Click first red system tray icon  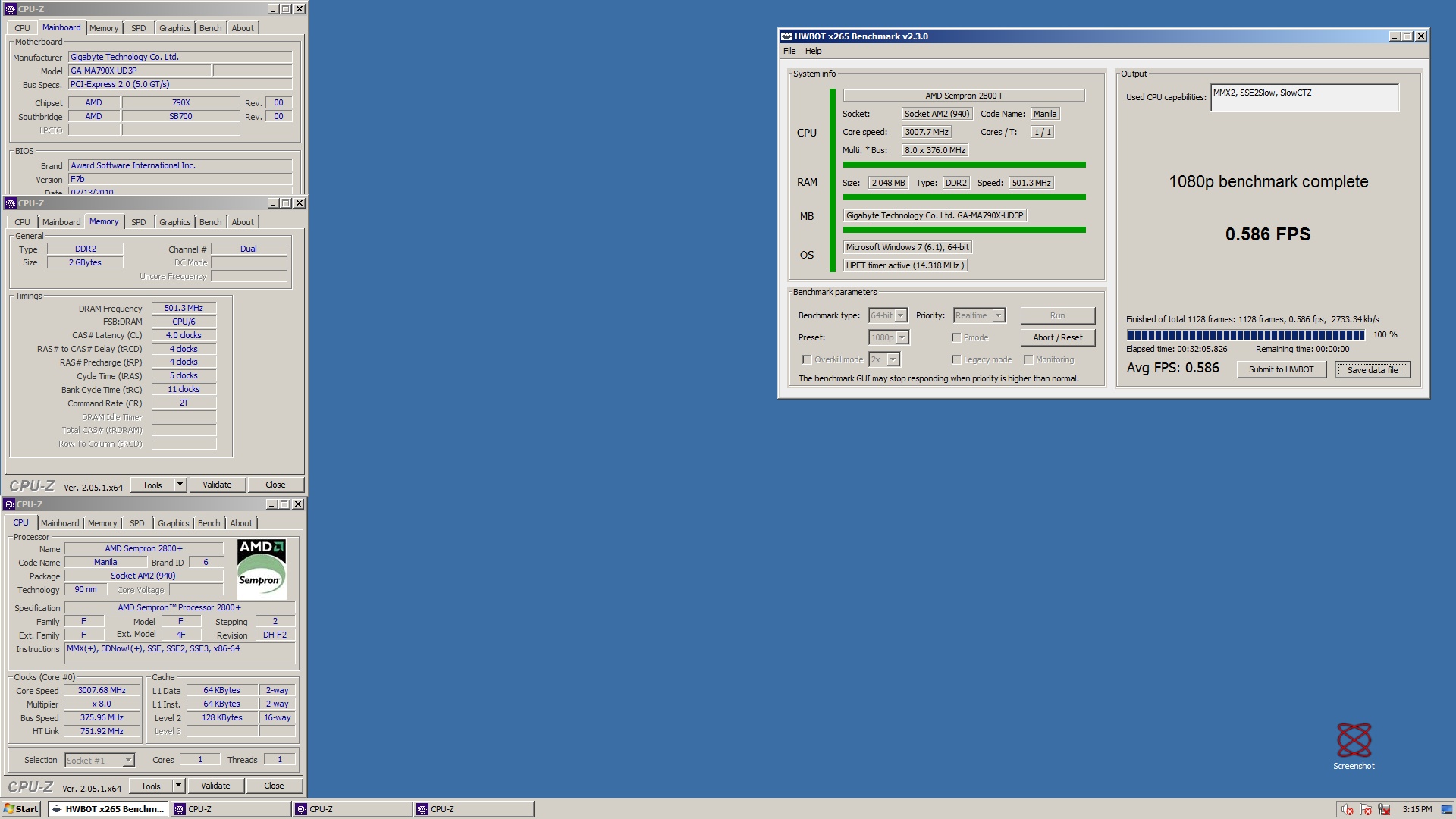1348,809
